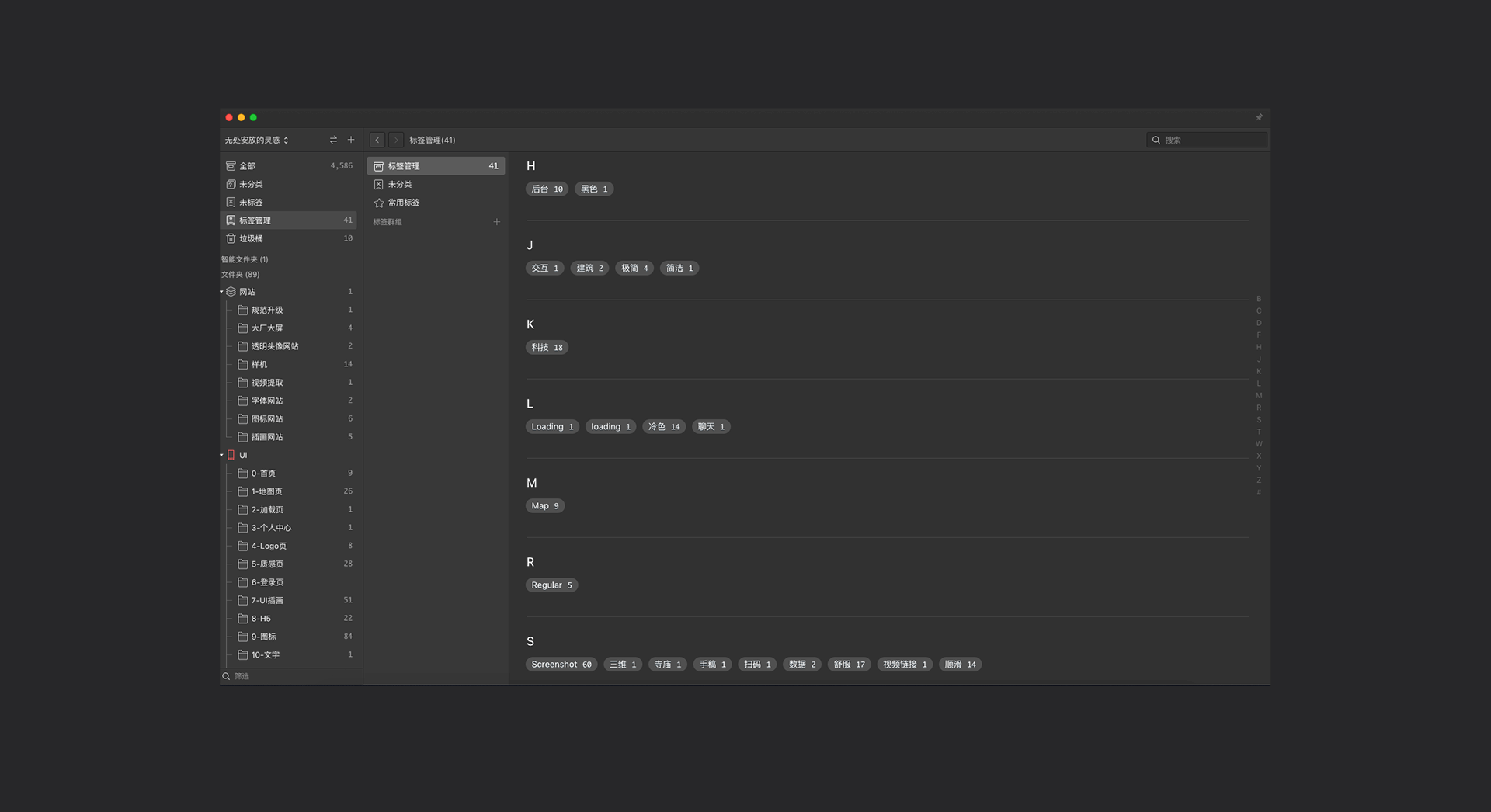Click the search magnifier icon
The image size is (1491, 812).
coord(1156,140)
